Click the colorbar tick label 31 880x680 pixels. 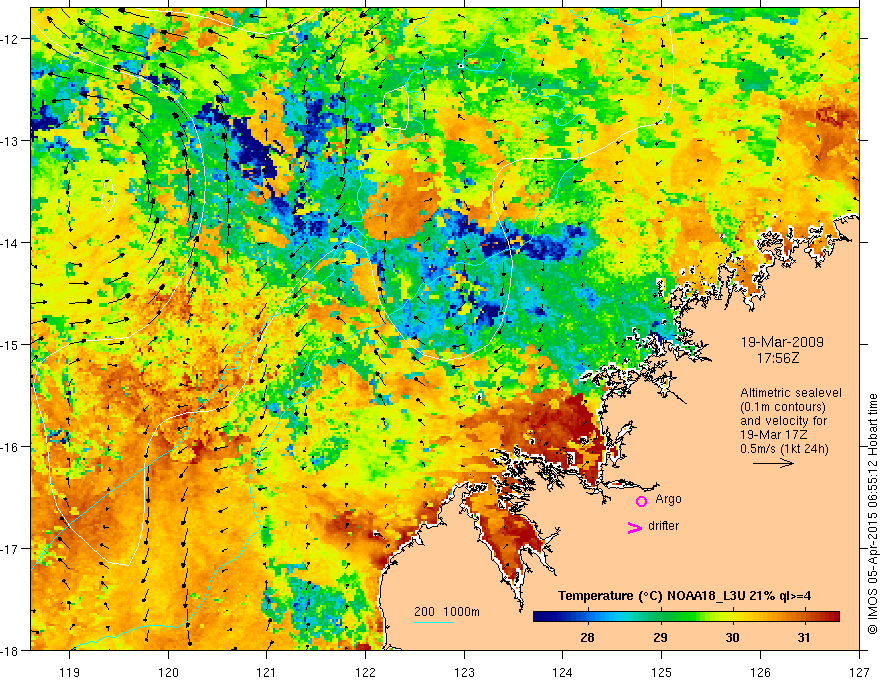tap(804, 637)
